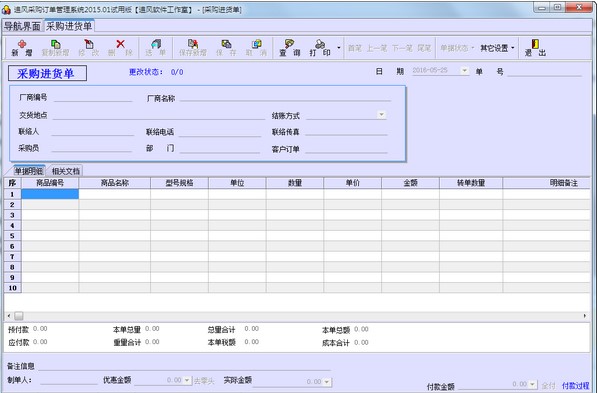Click the 数量 column header
The image size is (598, 393).
point(295,183)
